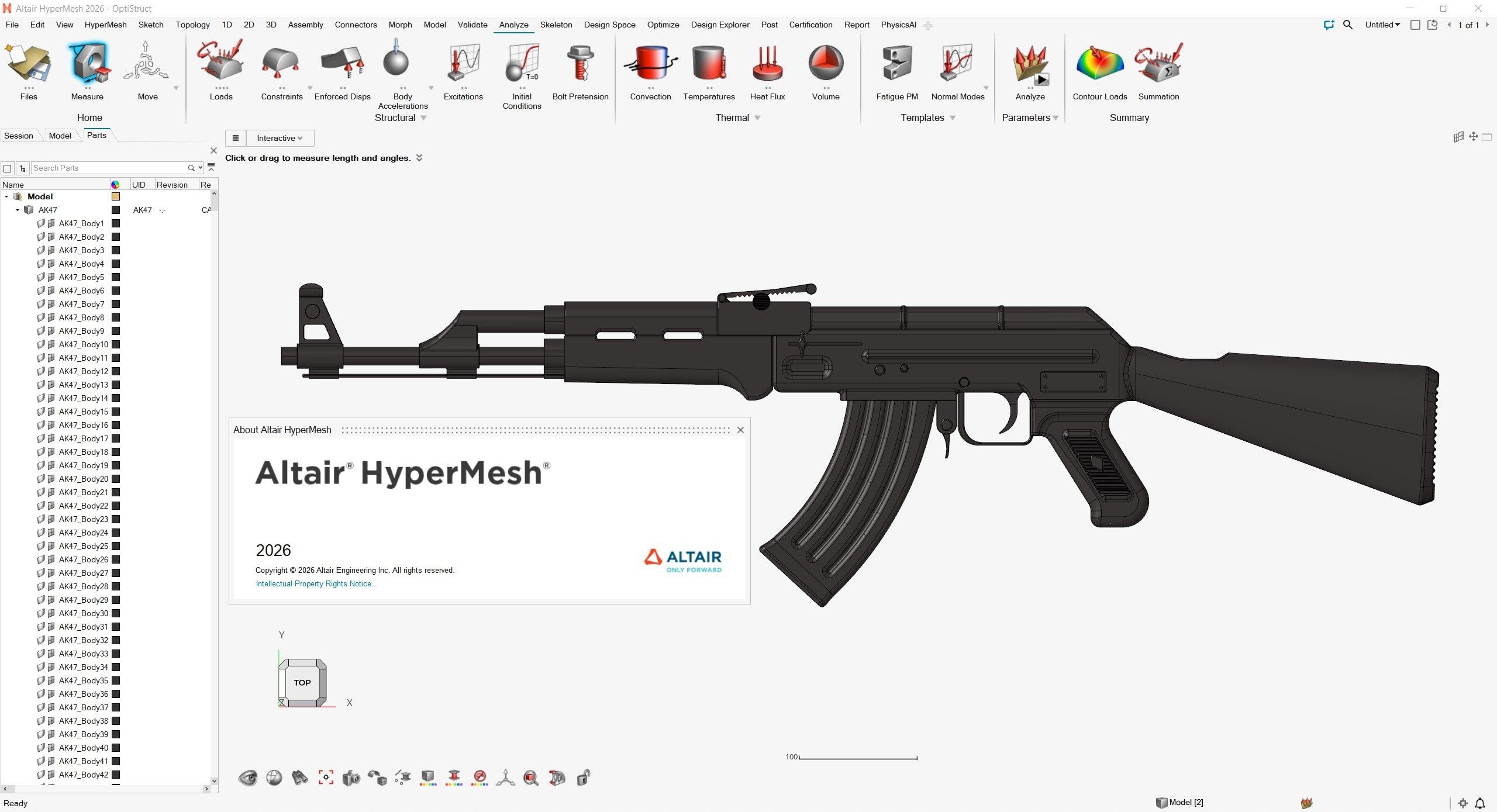Click the Model color swatch in the Parts tree
This screenshot has height=812, width=1497.
pyautogui.click(x=115, y=196)
